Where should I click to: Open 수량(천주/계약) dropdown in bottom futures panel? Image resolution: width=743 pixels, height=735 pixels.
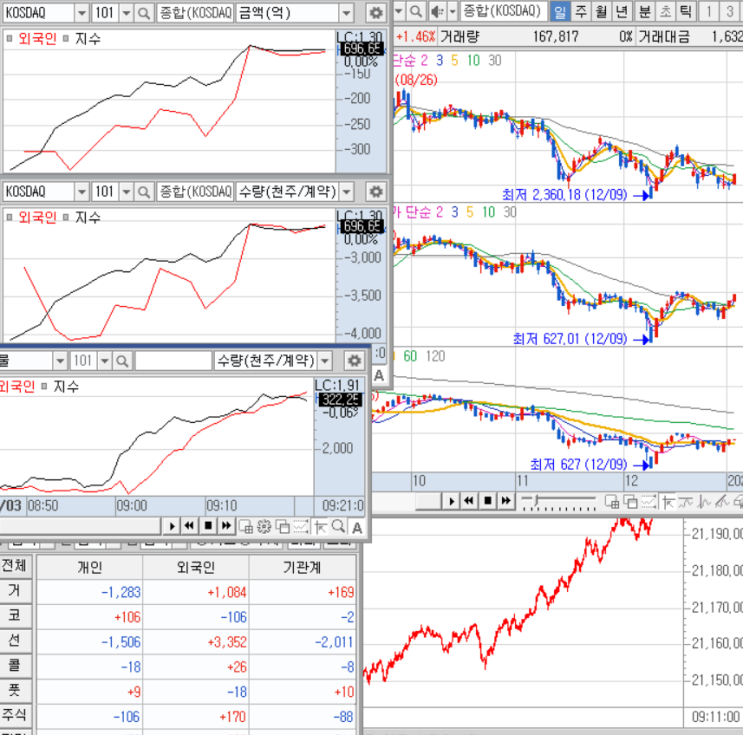(325, 361)
